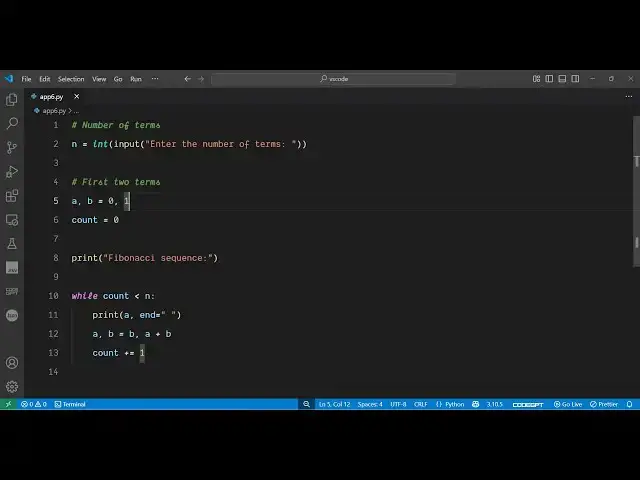
Task: Click the VS Code logo in the title bar
Action: click(9, 78)
